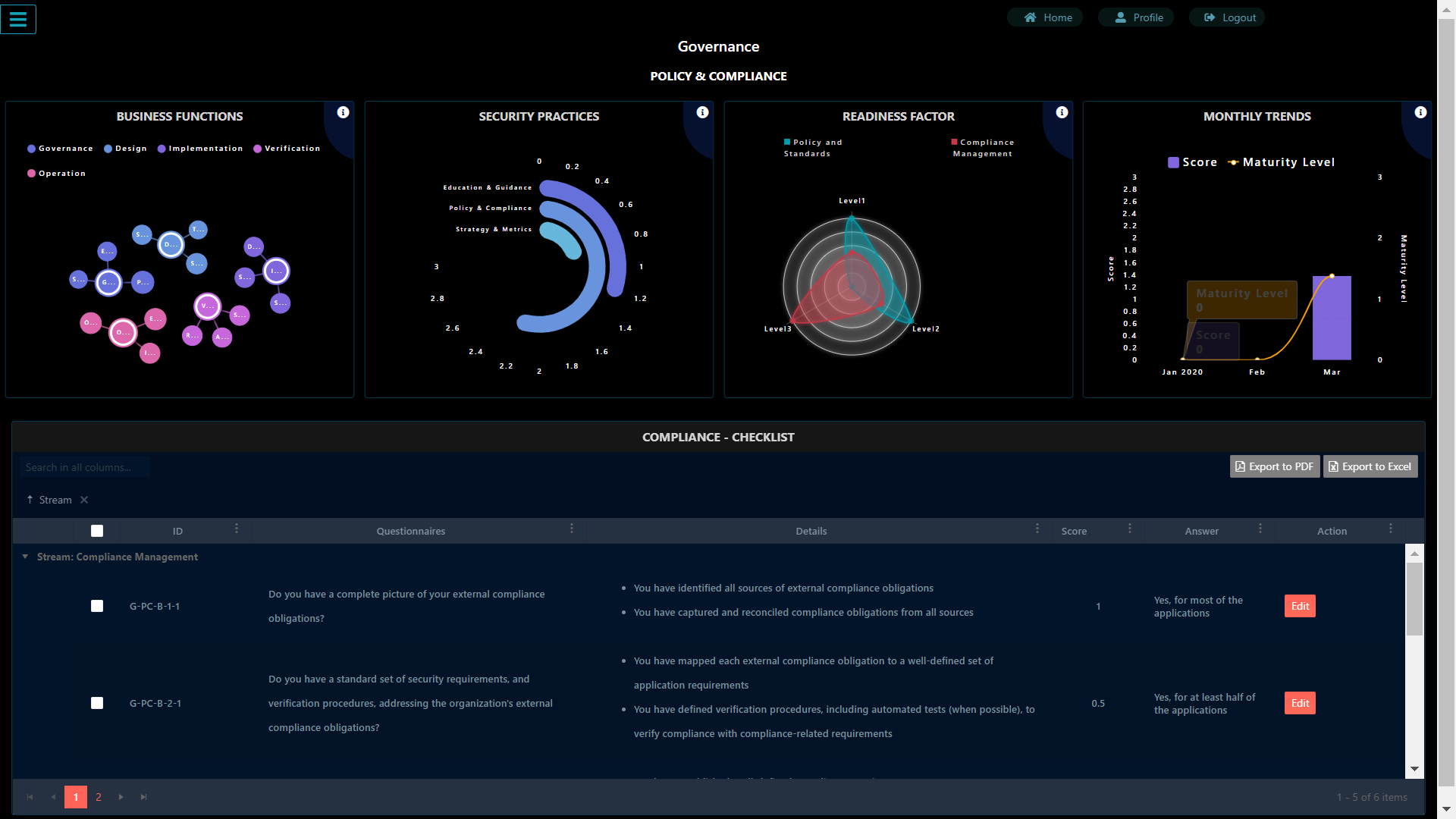
Task: Toggle the select-all header checkbox
Action: (x=97, y=531)
